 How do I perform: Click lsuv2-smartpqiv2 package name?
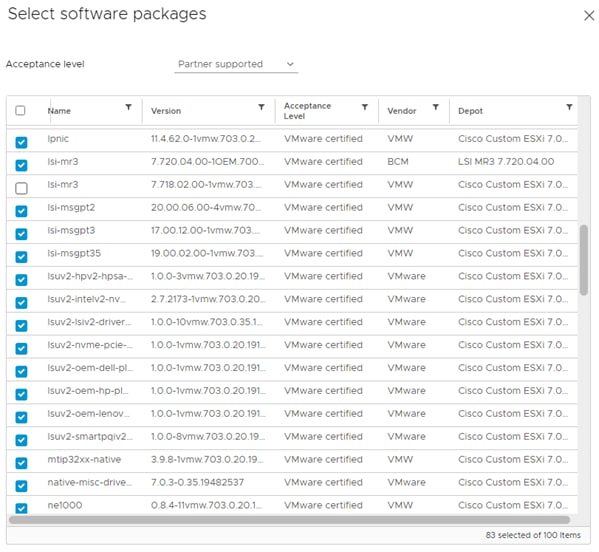[x=90, y=437]
